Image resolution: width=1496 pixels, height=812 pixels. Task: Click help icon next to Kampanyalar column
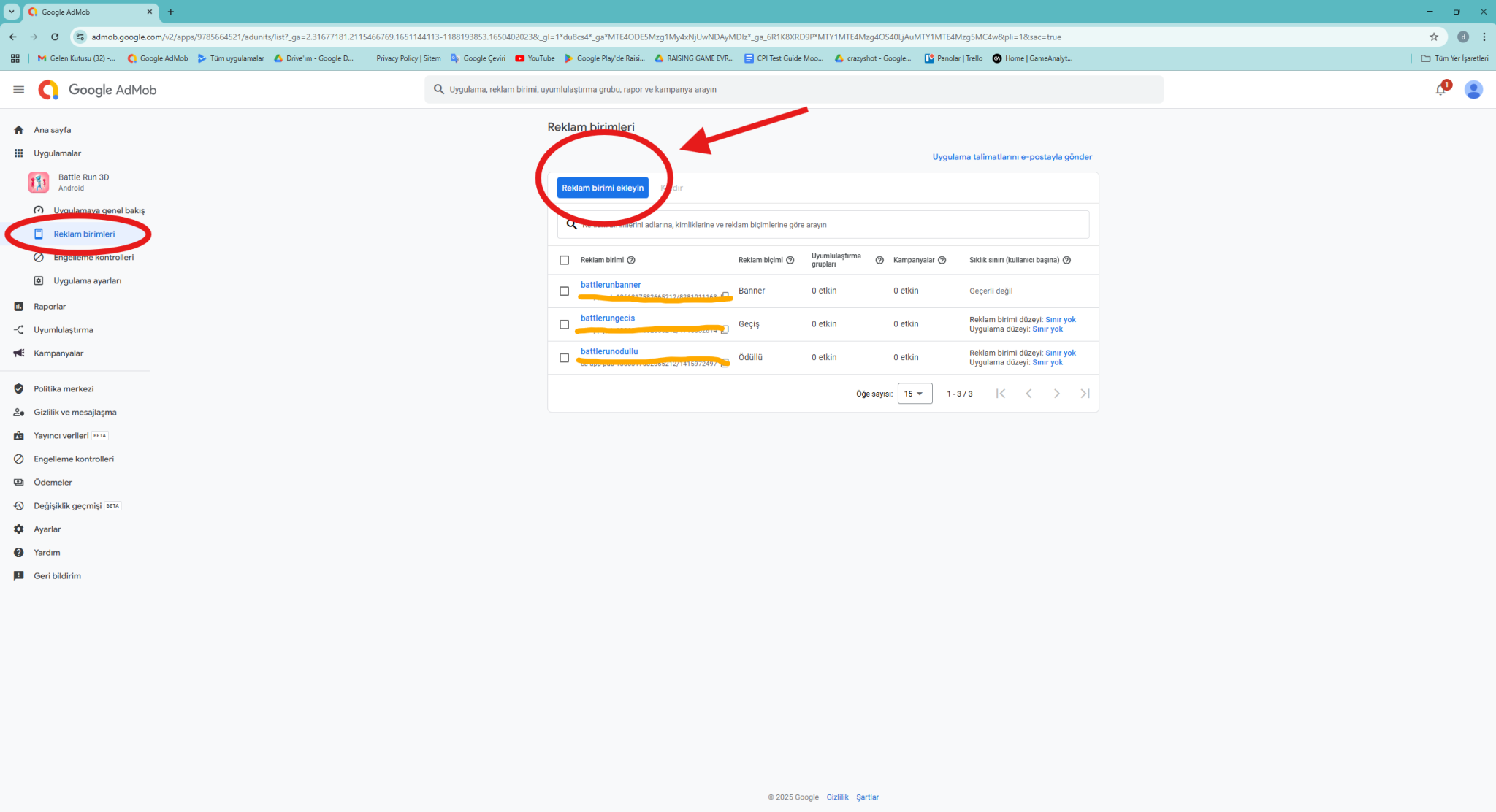tap(942, 260)
